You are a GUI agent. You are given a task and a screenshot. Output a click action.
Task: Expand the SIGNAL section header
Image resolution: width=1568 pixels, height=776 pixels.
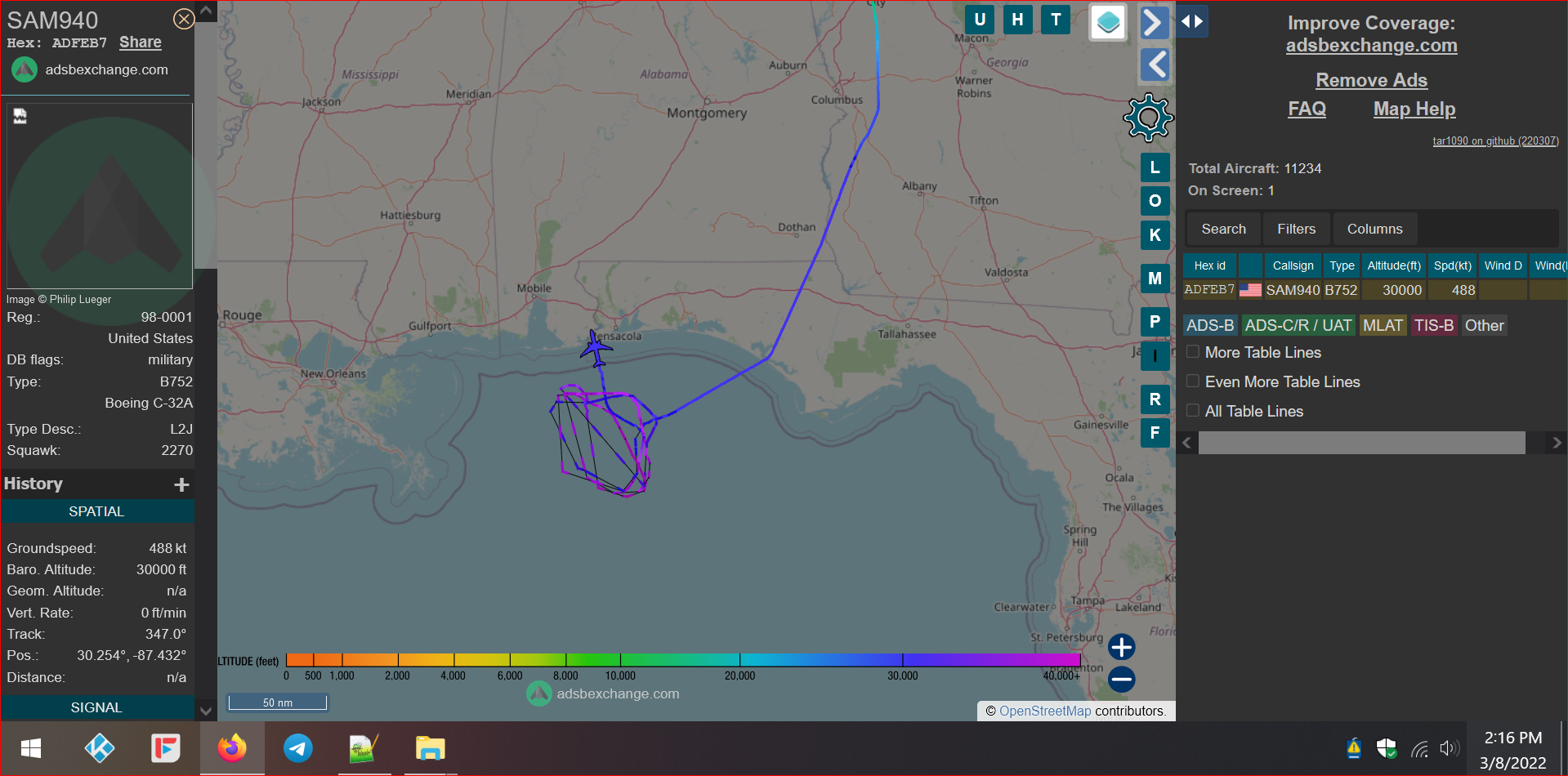[x=96, y=707]
